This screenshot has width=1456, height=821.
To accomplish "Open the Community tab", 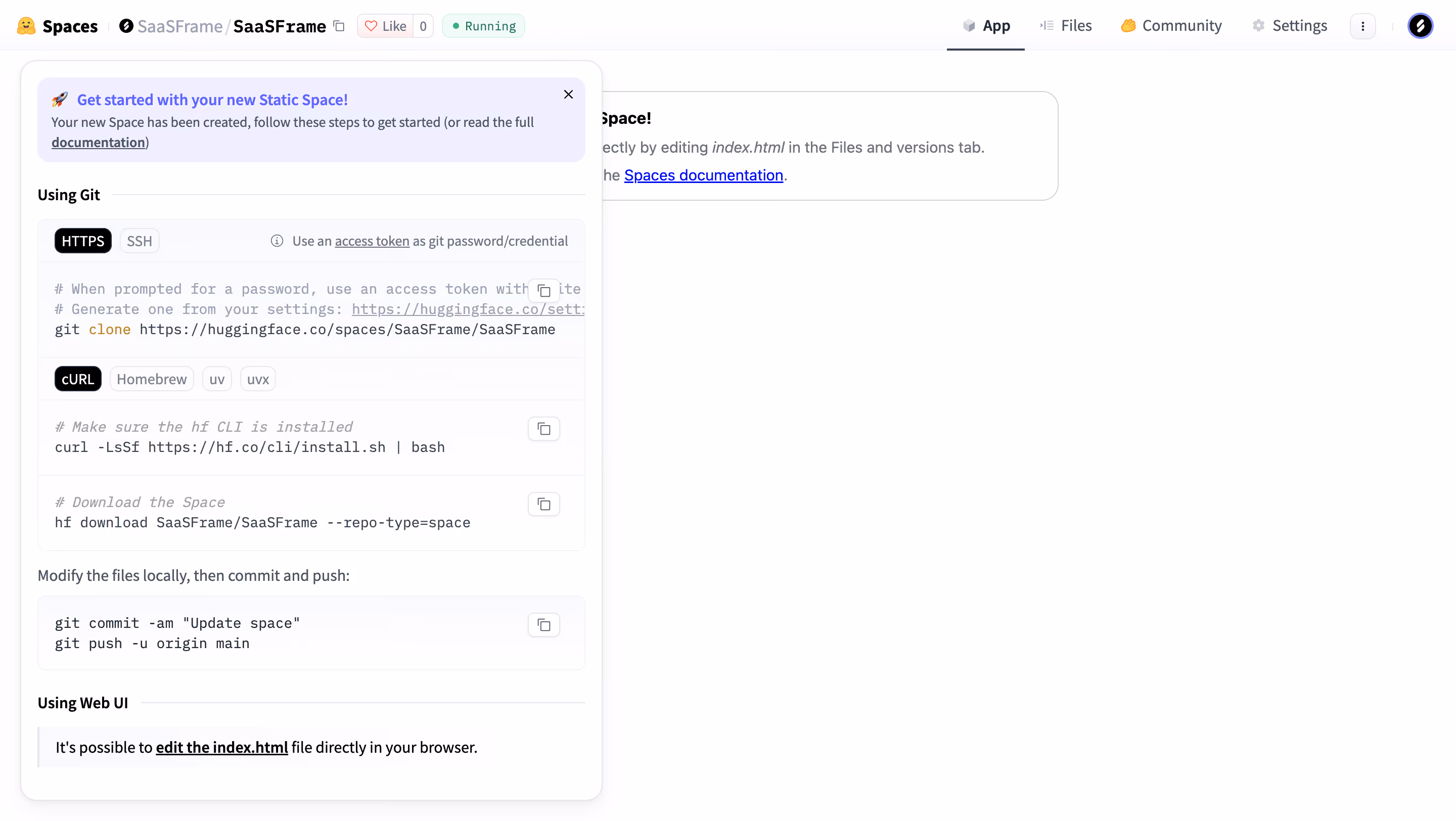I will pyautogui.click(x=1171, y=26).
